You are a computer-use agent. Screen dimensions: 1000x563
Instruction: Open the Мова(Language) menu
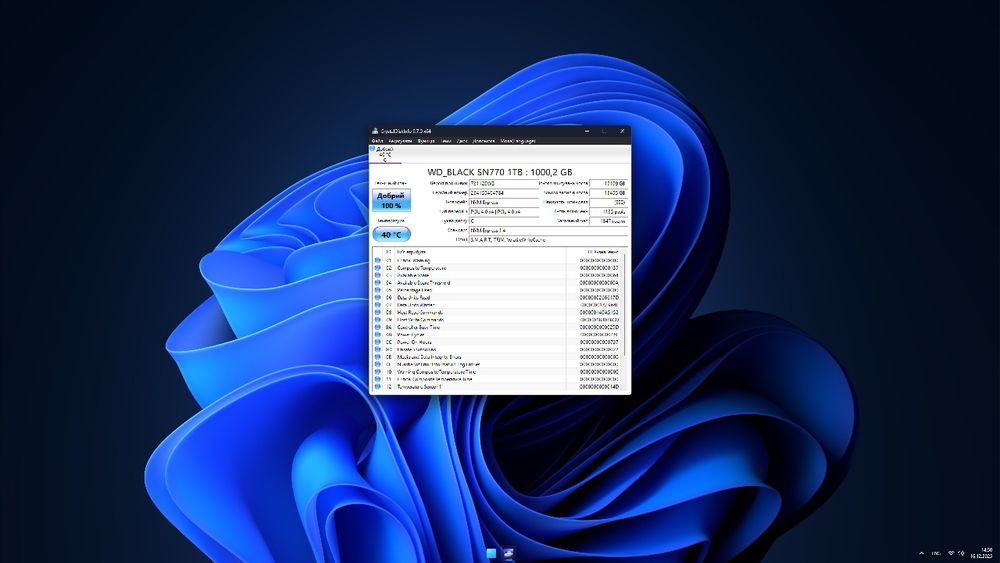518,141
